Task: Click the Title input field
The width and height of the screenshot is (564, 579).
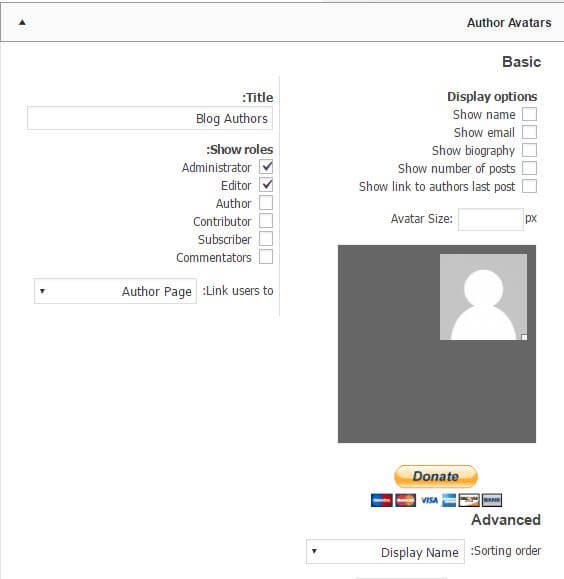Action: click(150, 118)
